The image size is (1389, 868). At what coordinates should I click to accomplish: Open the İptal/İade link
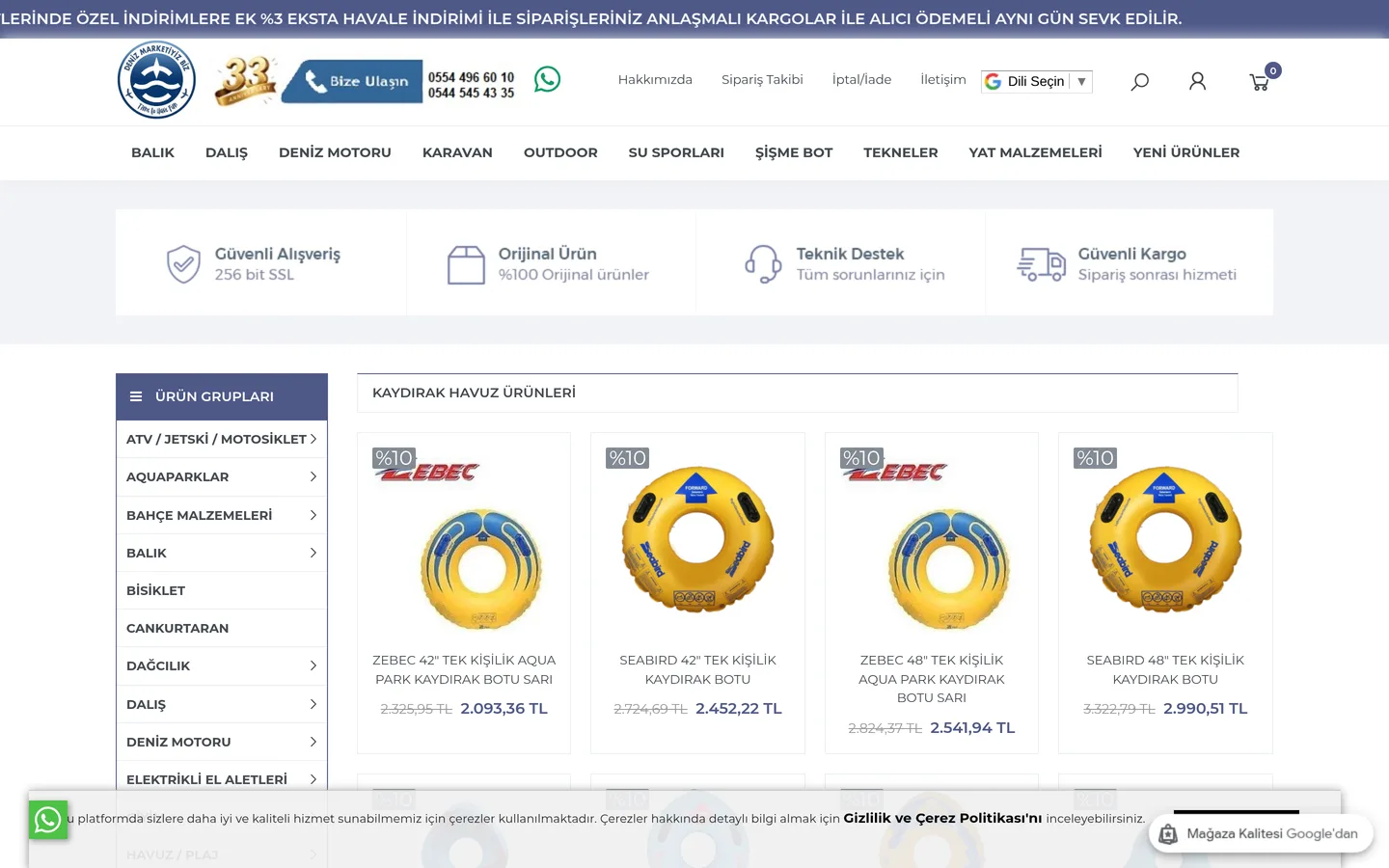pyautogui.click(x=861, y=79)
